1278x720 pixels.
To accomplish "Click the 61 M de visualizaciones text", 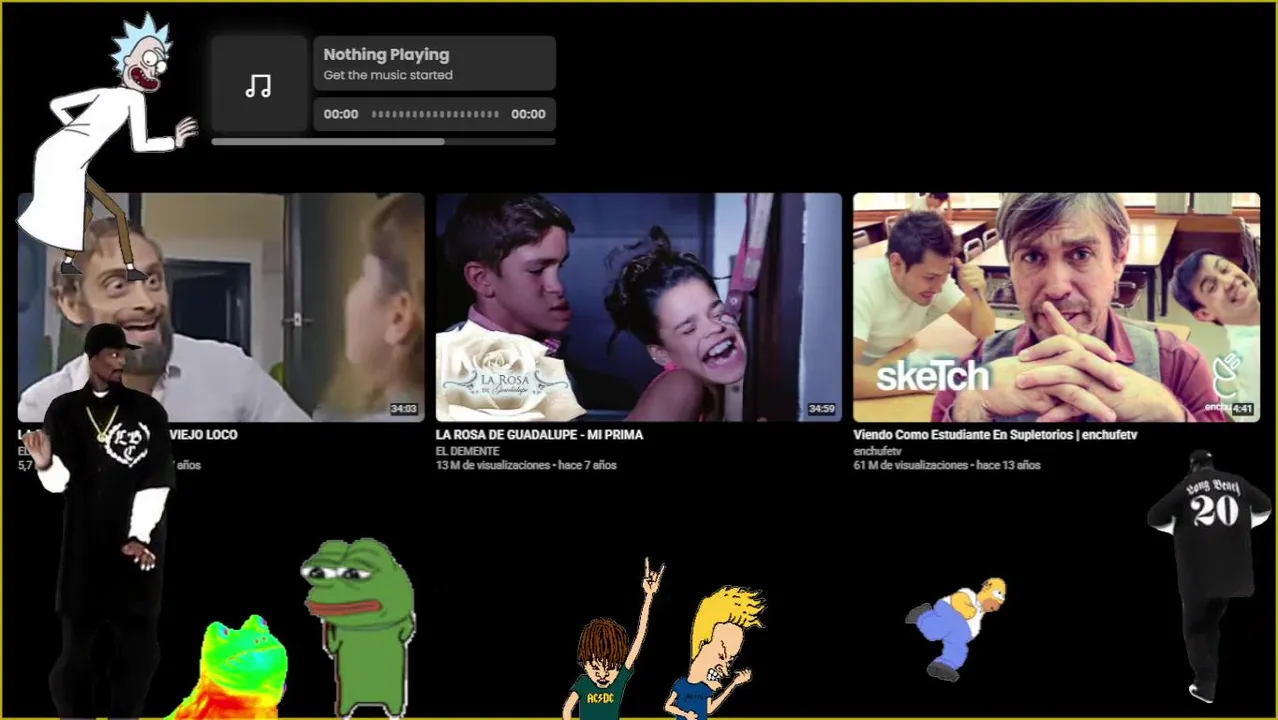I will 910,465.
